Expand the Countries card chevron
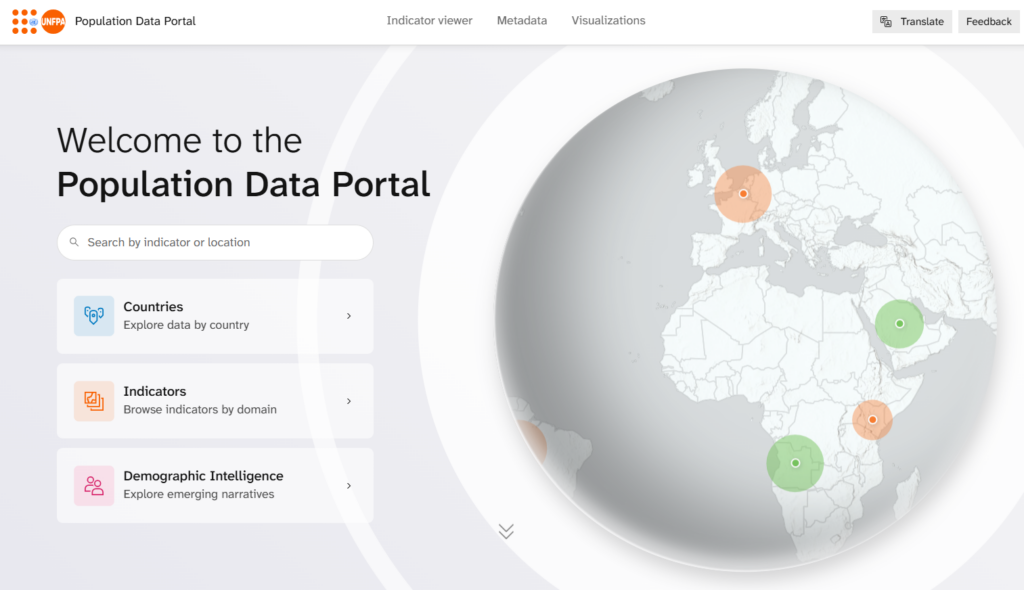 [x=349, y=316]
